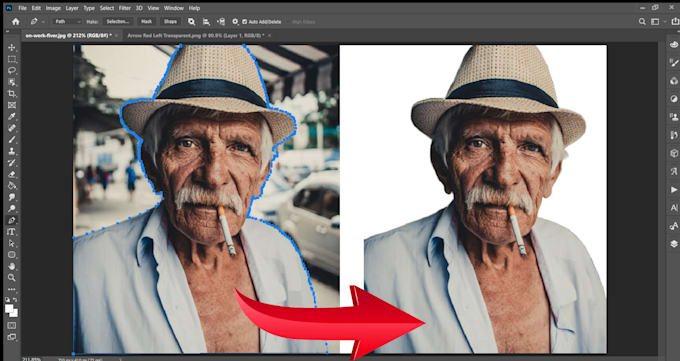Open the Actions play panel icon
680x361 pixels.
click(673, 190)
